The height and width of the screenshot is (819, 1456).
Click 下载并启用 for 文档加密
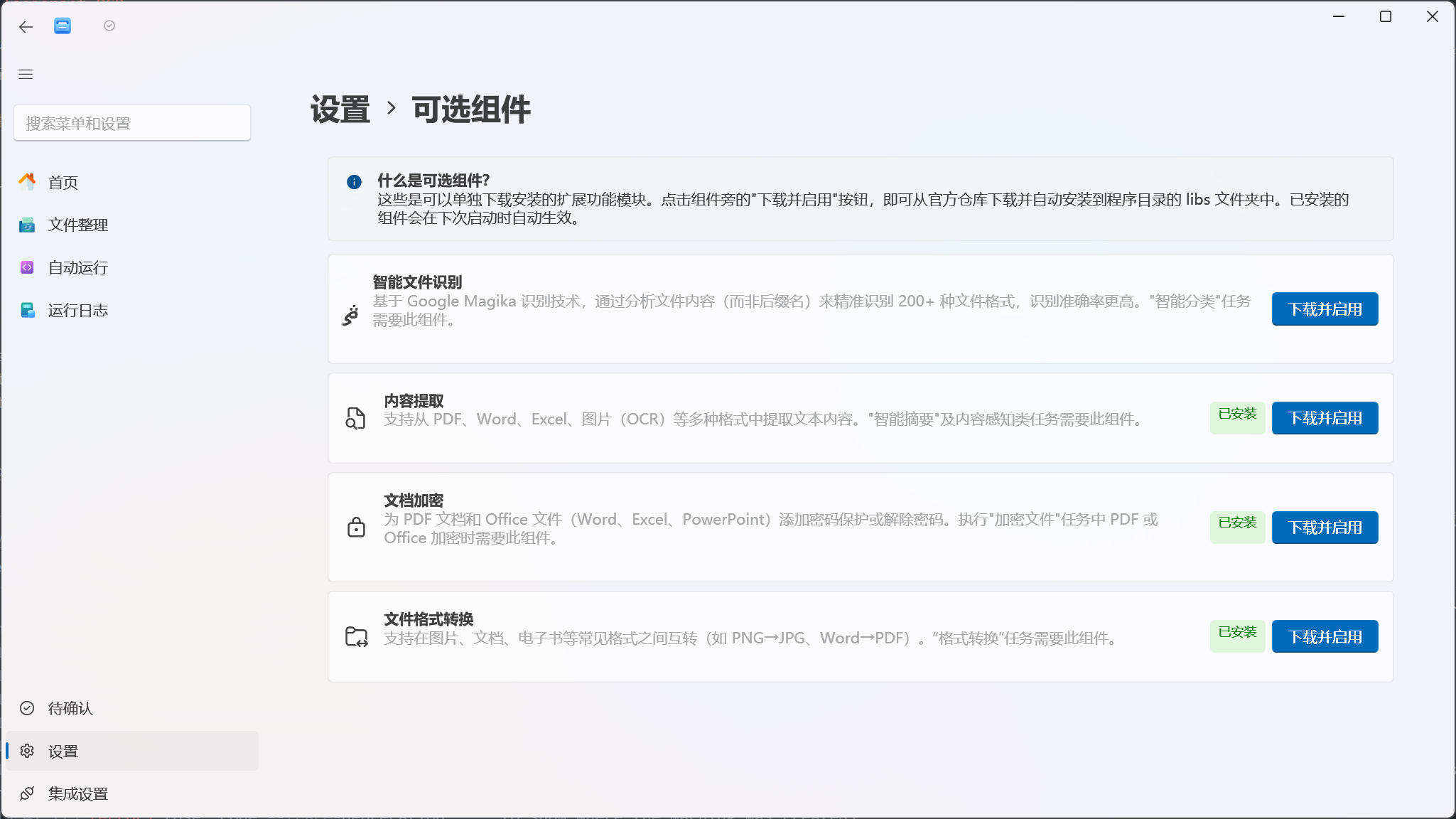point(1325,528)
